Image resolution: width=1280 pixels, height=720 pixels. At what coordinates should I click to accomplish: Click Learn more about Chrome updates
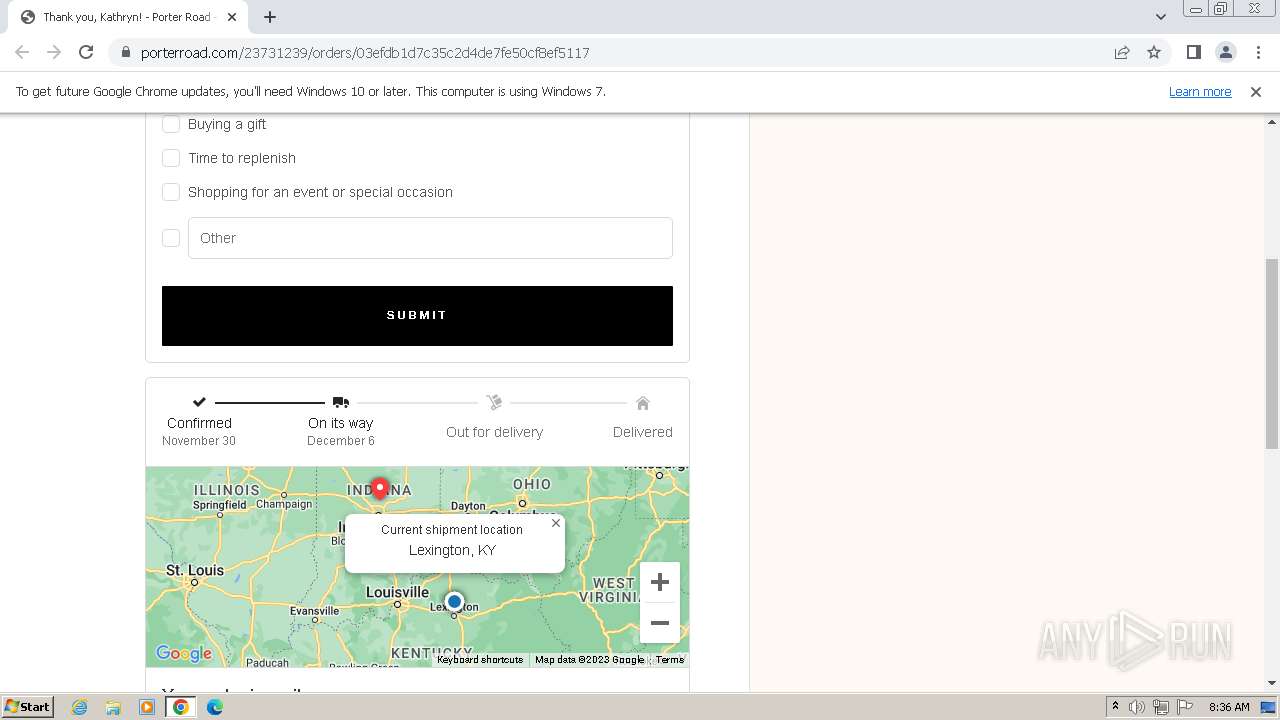point(1200,91)
